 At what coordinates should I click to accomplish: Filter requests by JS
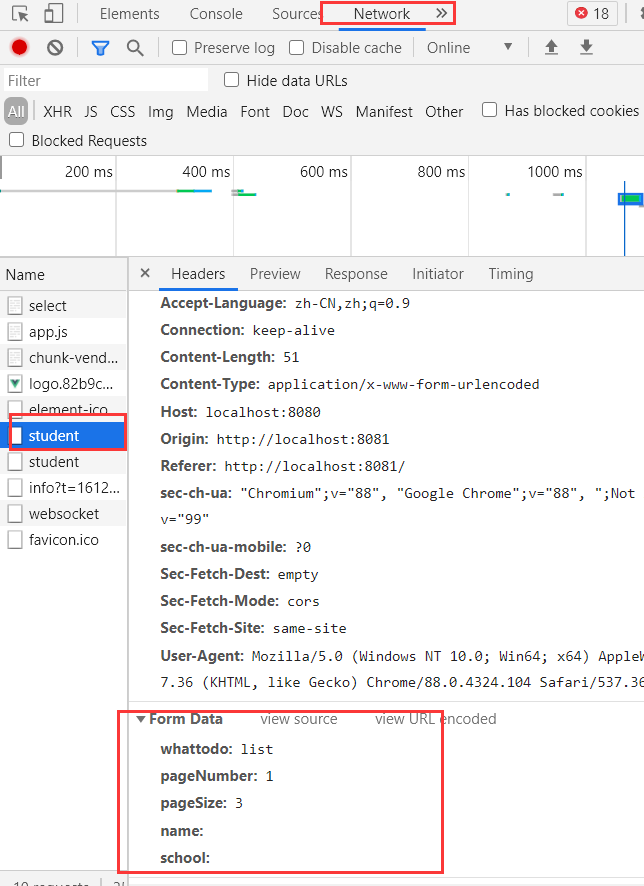point(91,112)
